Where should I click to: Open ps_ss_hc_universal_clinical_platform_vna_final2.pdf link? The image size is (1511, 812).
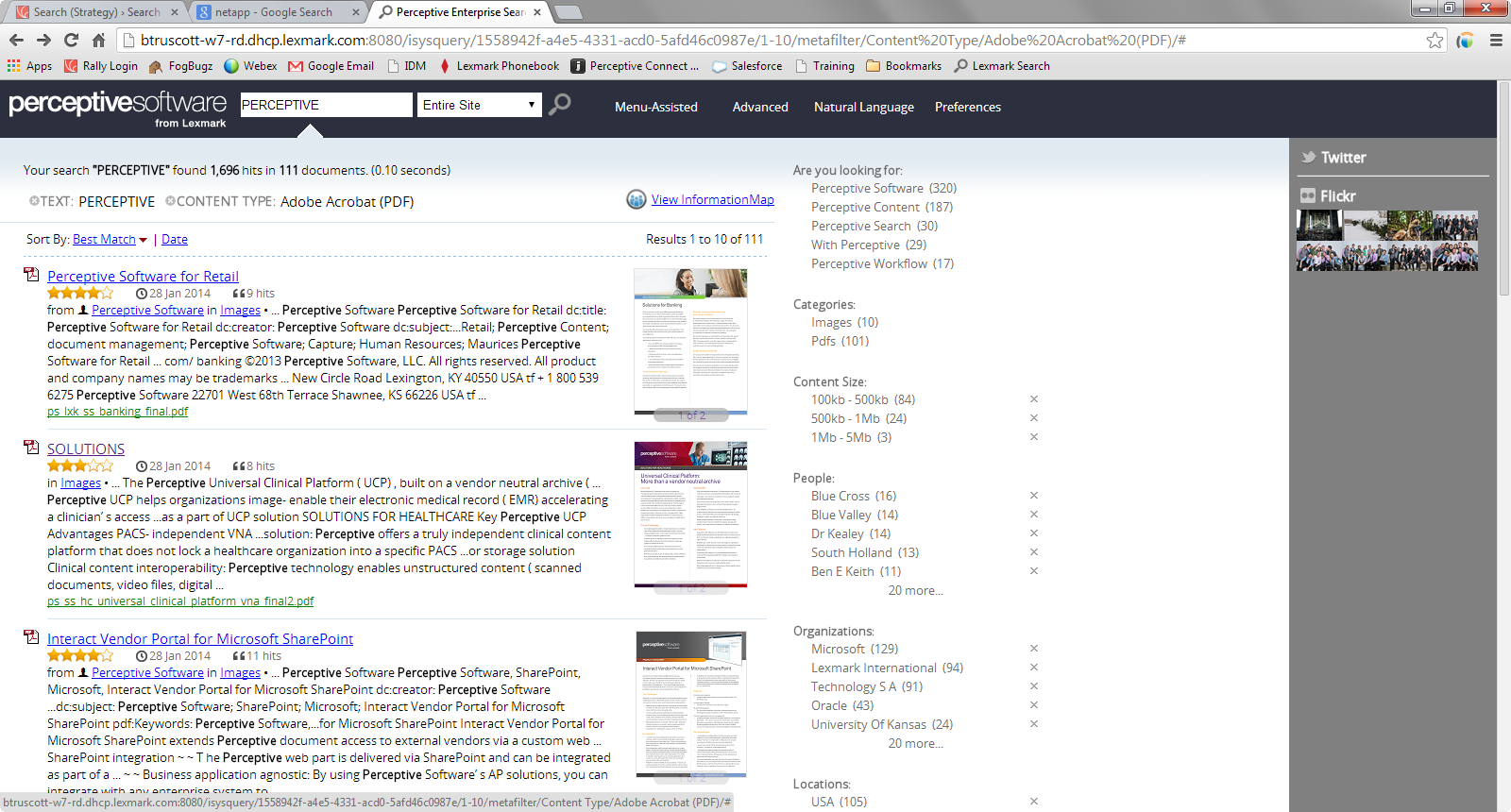(180, 601)
